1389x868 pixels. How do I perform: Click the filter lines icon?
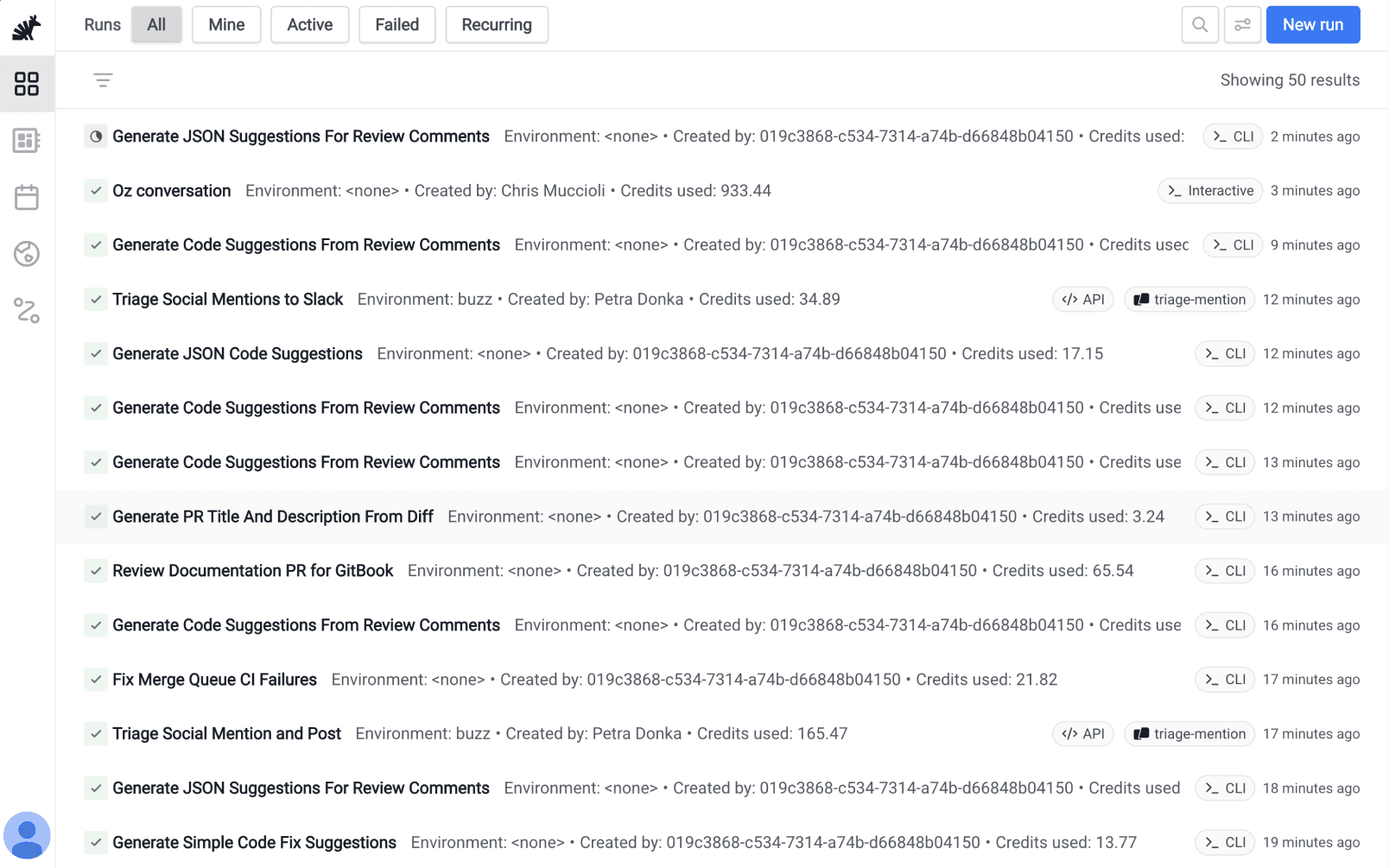pyautogui.click(x=103, y=80)
